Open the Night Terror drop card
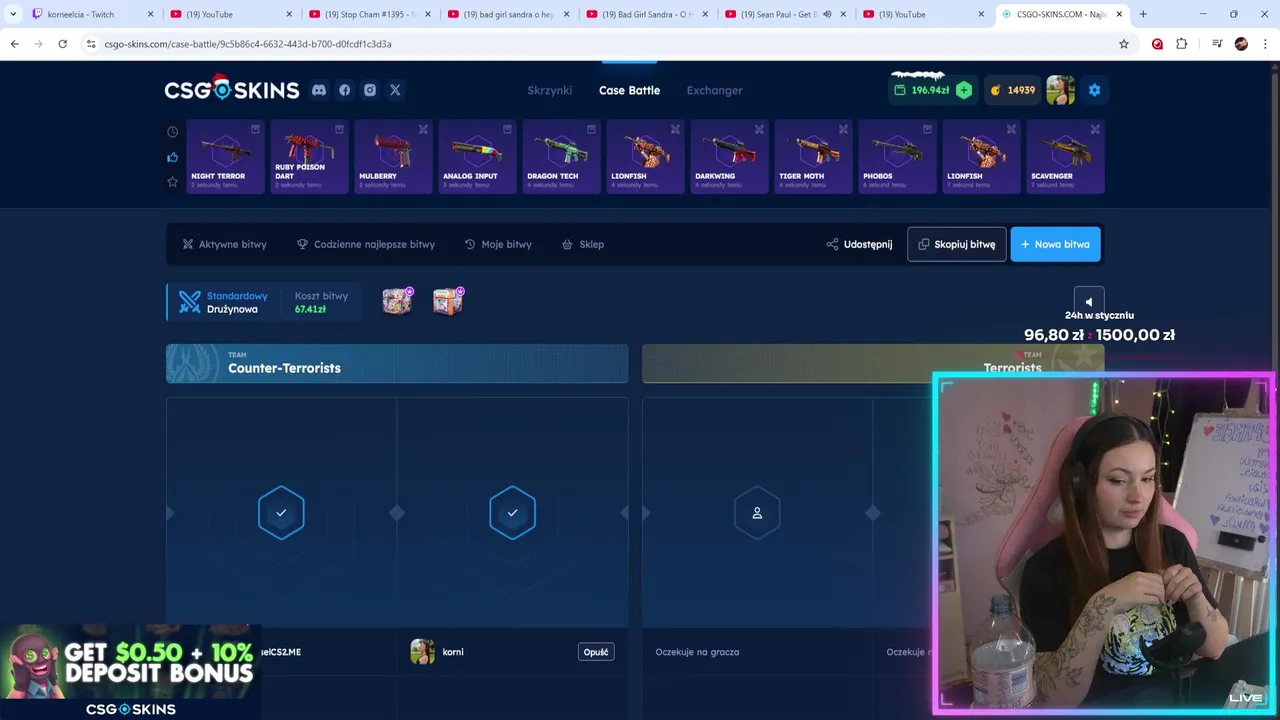 coord(225,156)
